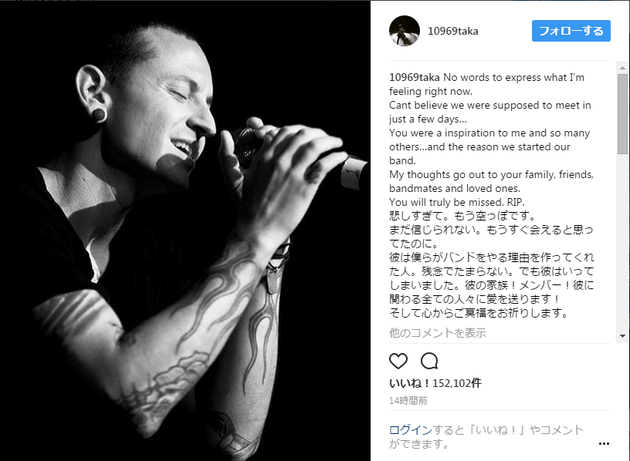Screen dimensions: 630x461
Task: Open the post permalink via 14時間前 timestamp
Action: point(408,400)
